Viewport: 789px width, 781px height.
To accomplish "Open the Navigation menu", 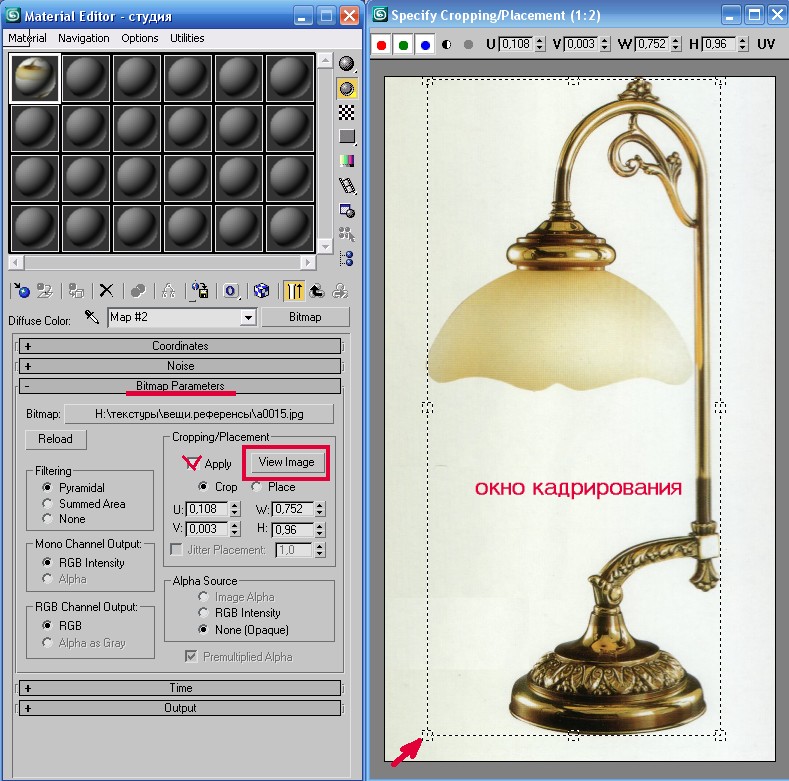I will click(84, 38).
